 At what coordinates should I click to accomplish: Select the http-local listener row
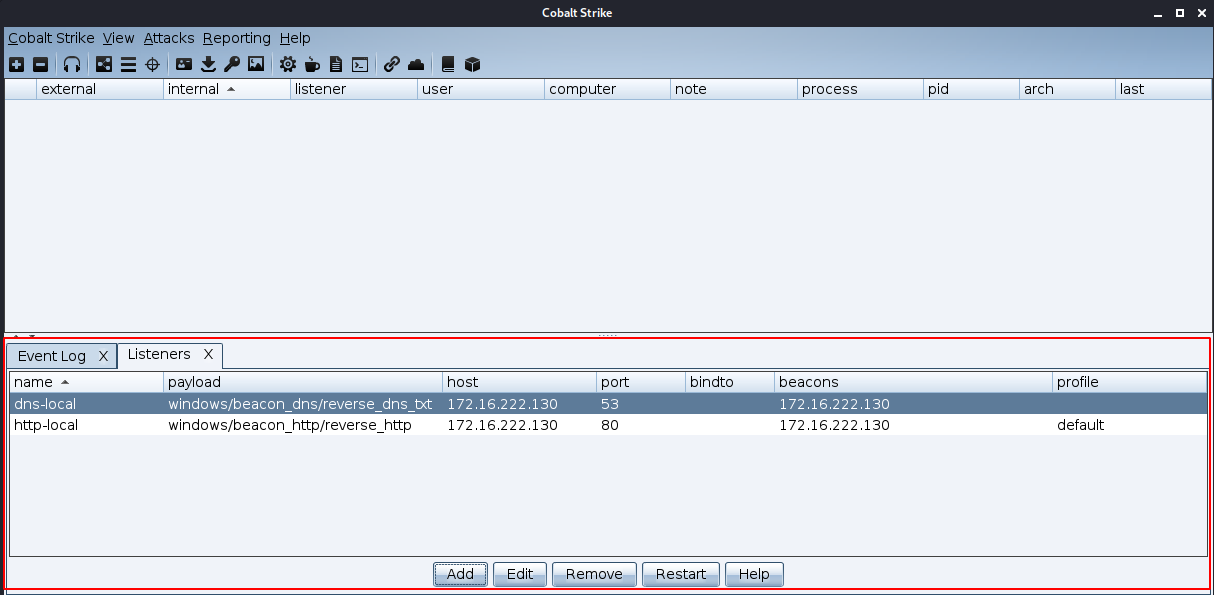300,425
